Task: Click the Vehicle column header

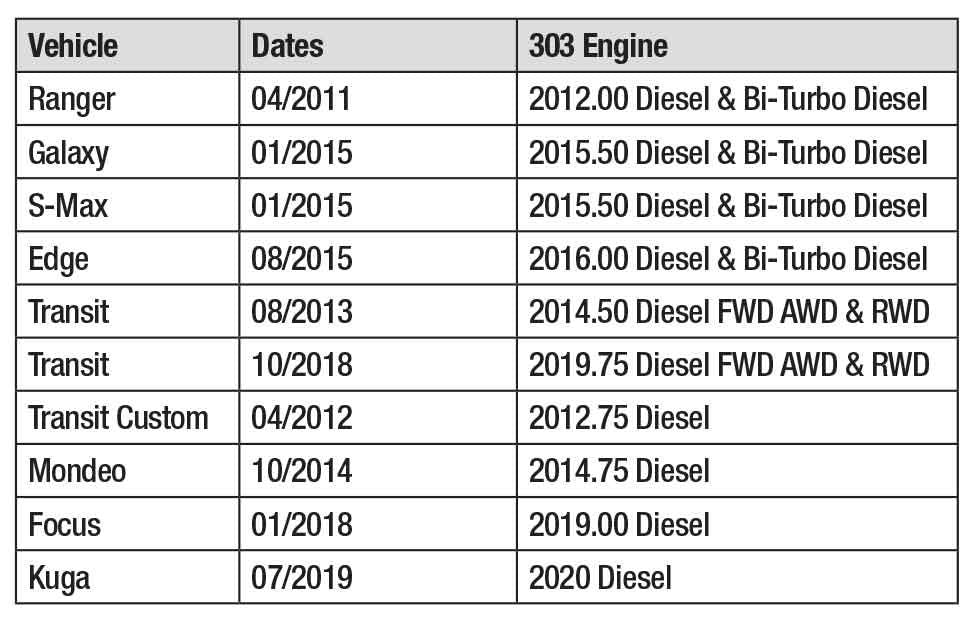Action: [73, 46]
